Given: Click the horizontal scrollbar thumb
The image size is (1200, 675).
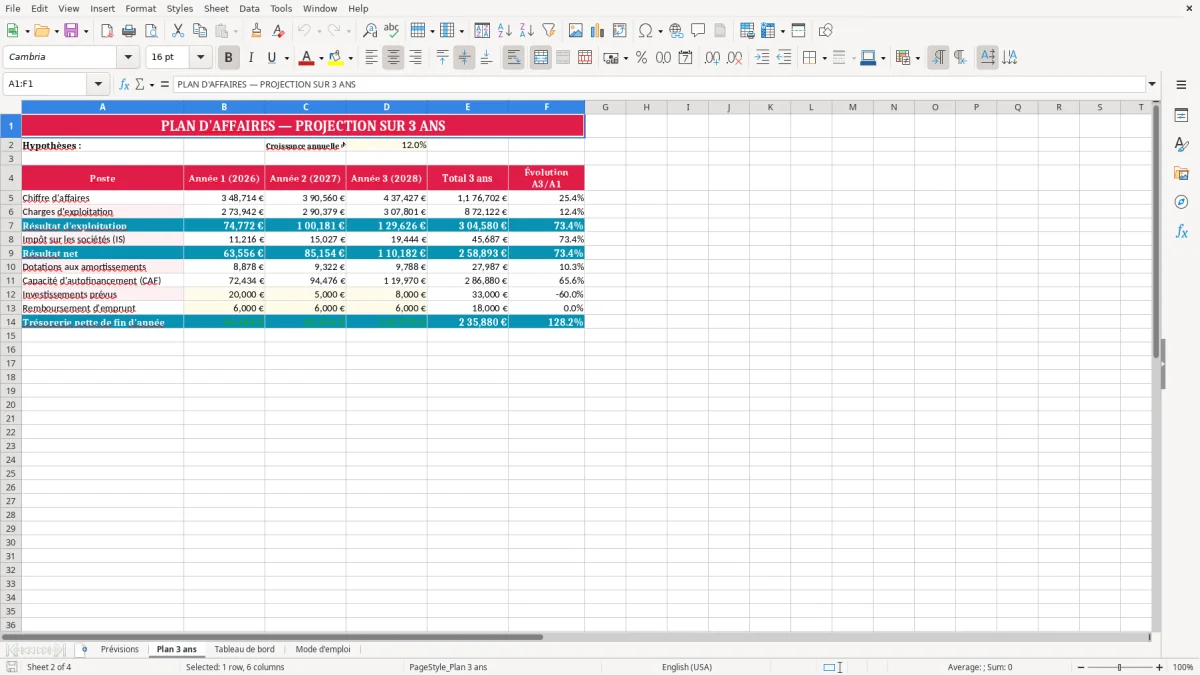Looking at the screenshot, I should point(272,636).
